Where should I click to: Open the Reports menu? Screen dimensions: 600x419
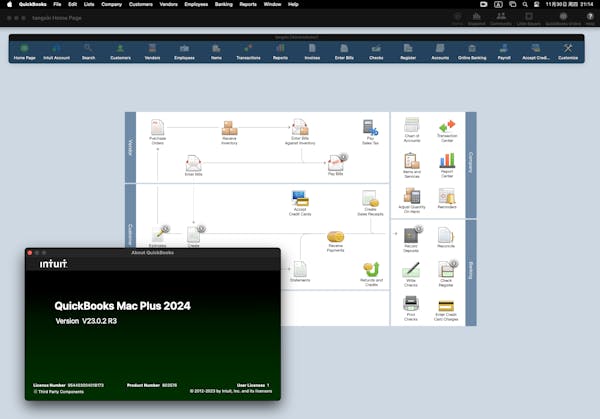click(247, 4)
